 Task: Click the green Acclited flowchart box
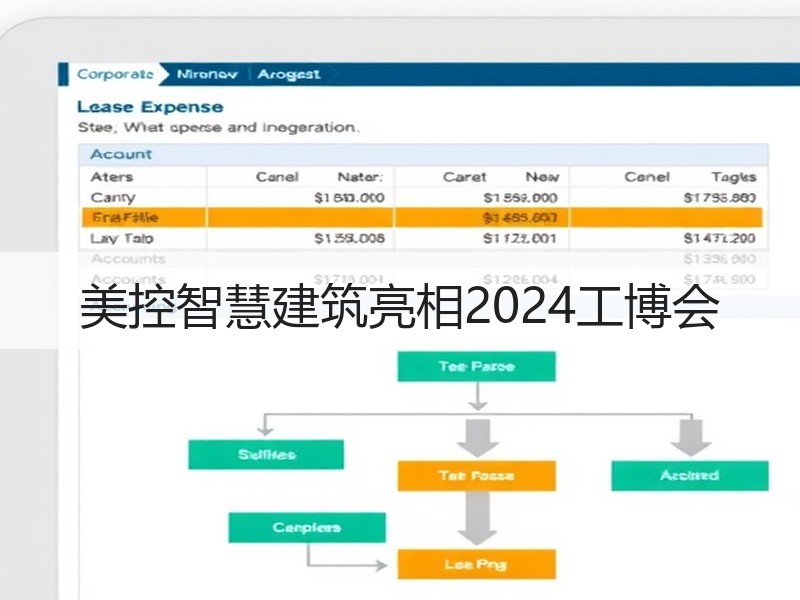pyautogui.click(x=690, y=476)
